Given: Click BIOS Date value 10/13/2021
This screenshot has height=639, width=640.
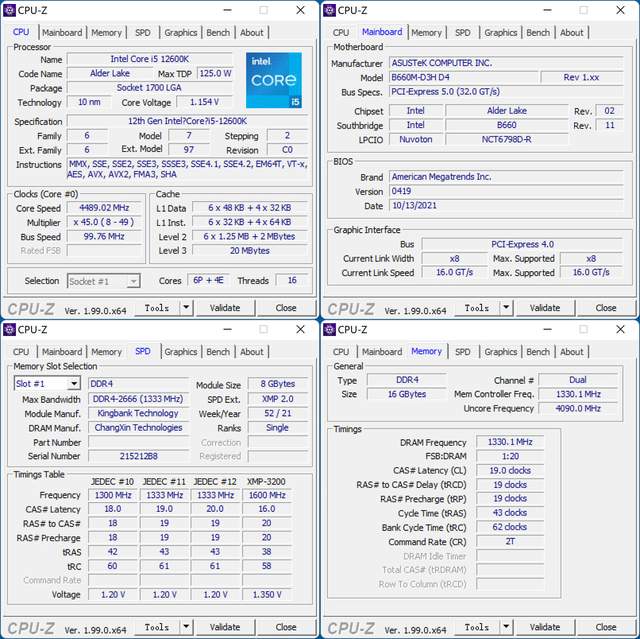Looking at the screenshot, I should 506,205.
